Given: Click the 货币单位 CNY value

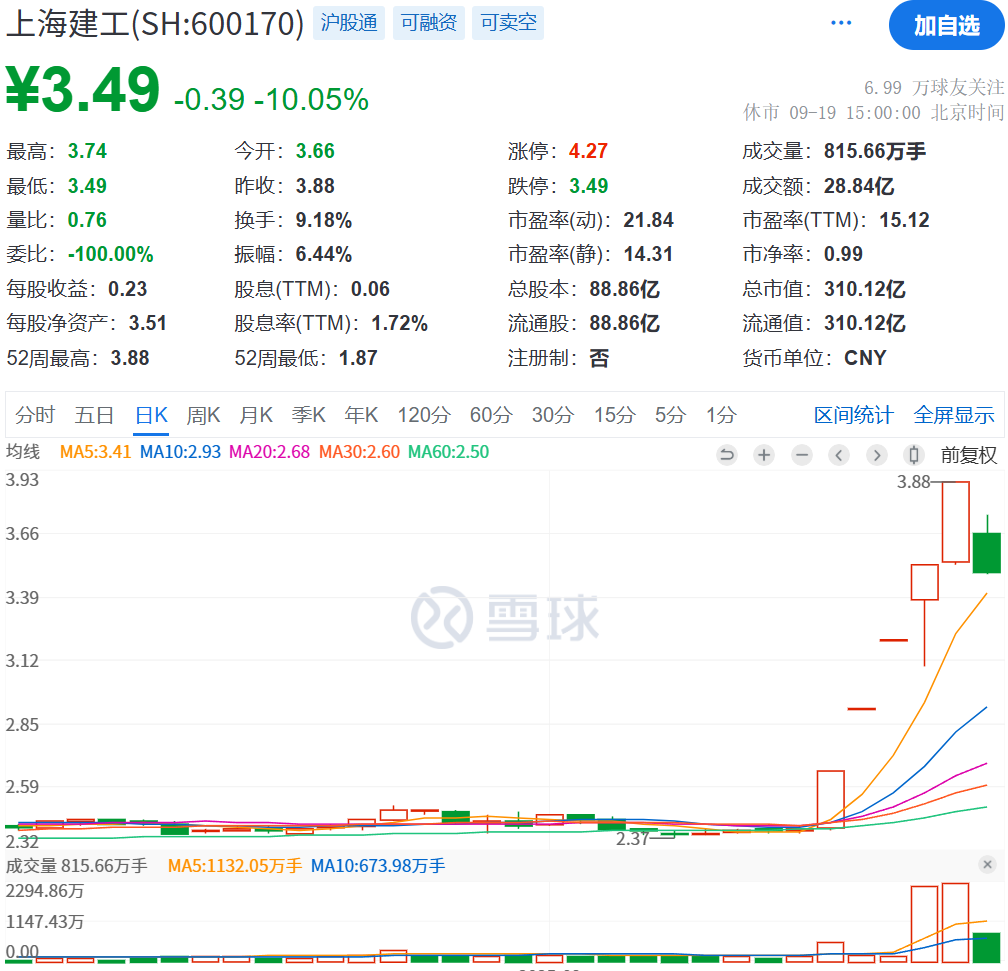Looking at the screenshot, I should click(865, 358).
